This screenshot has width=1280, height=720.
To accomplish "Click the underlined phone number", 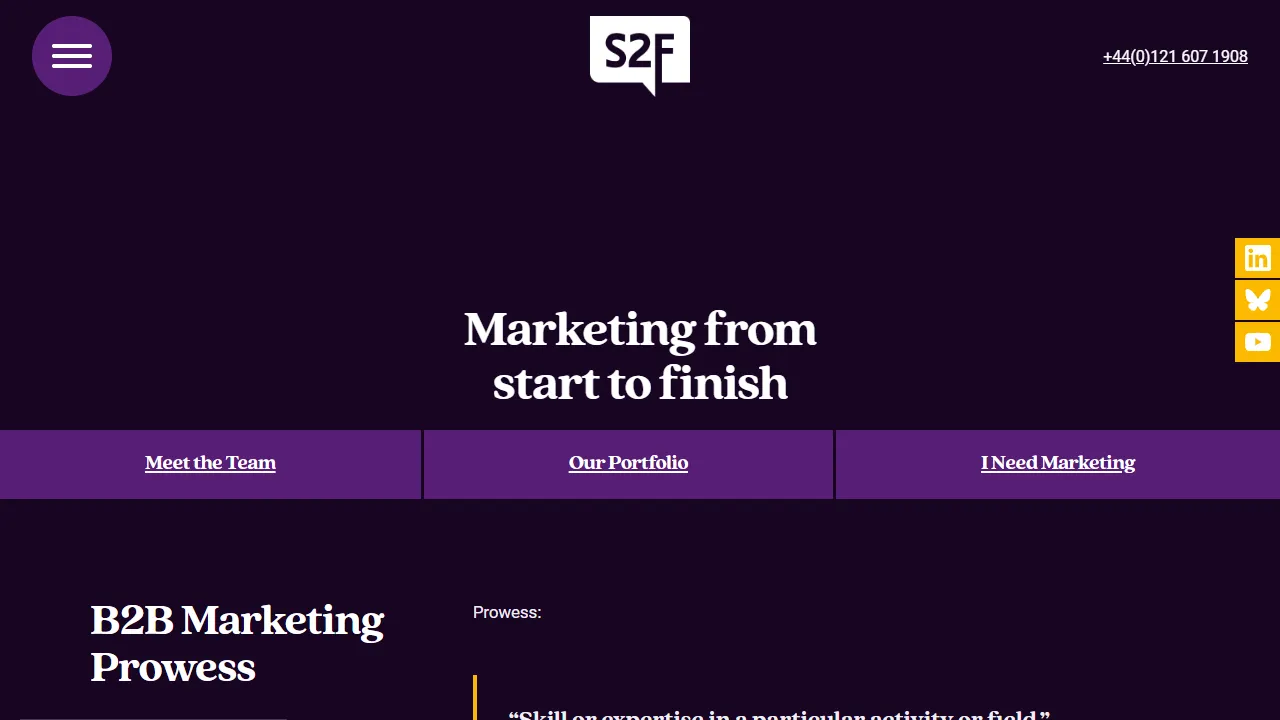I will [1175, 56].
